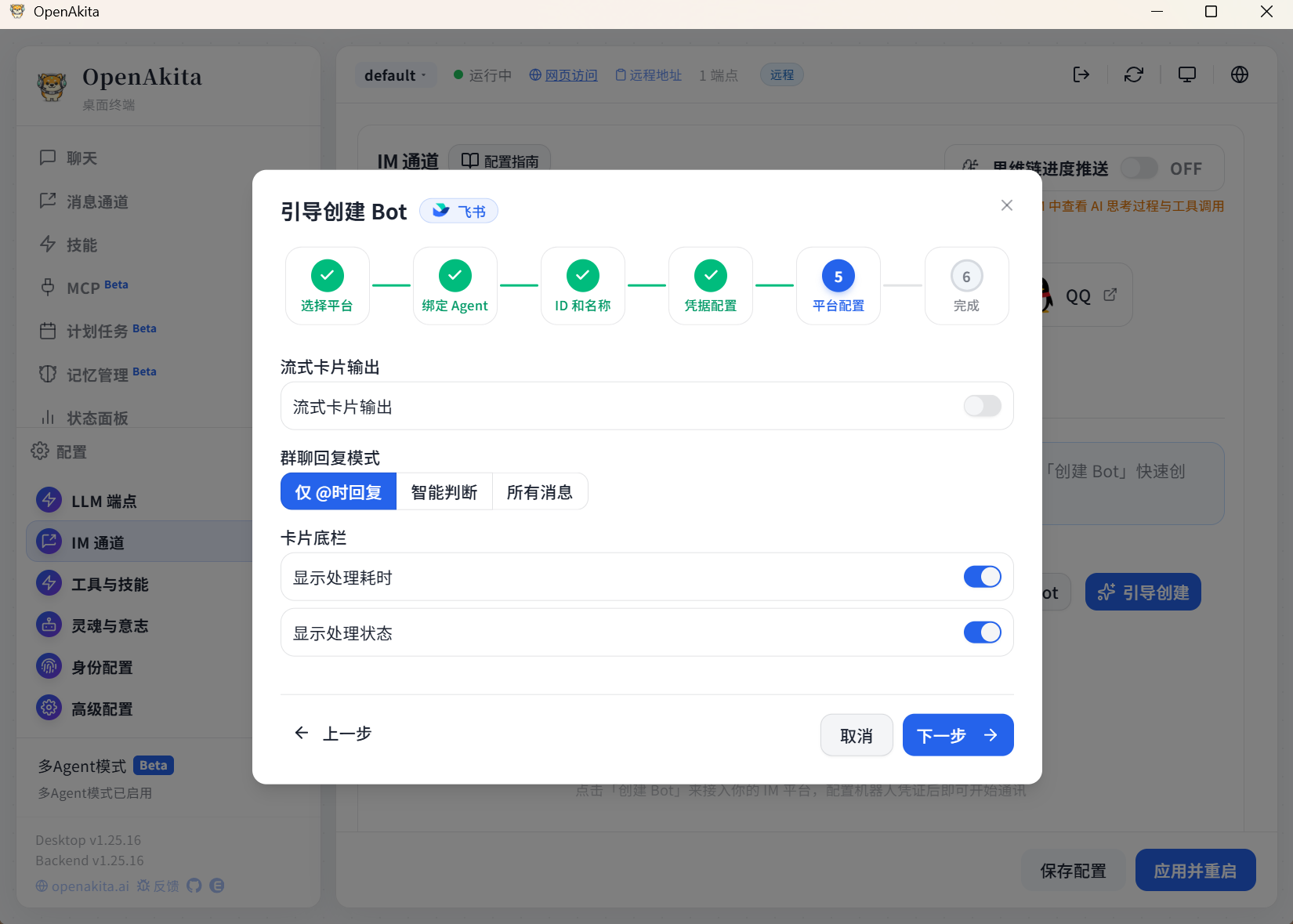Open the openakita.ai website link
Screen dimensions: 1293x924
(x=82, y=886)
